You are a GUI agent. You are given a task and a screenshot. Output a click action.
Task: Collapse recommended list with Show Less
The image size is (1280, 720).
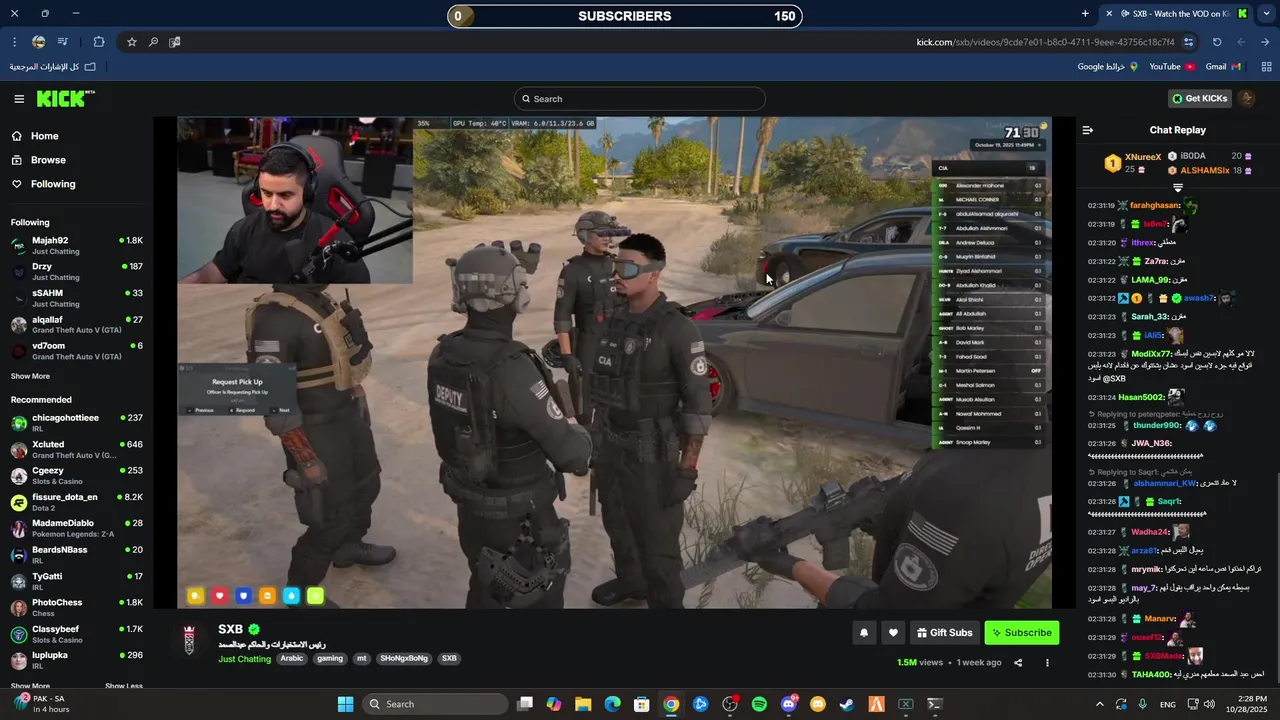coord(124,686)
